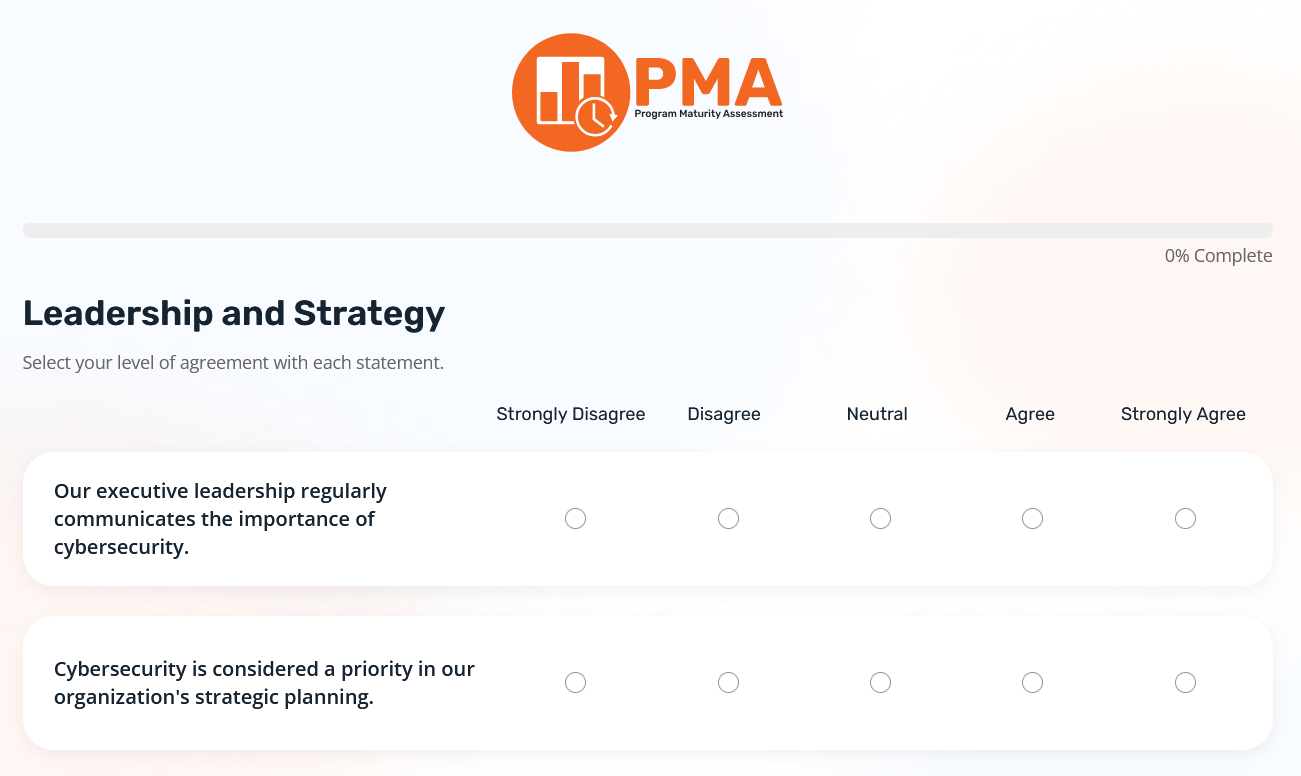
Task: Select Disagree for the executive leadership statement
Action: [728, 518]
